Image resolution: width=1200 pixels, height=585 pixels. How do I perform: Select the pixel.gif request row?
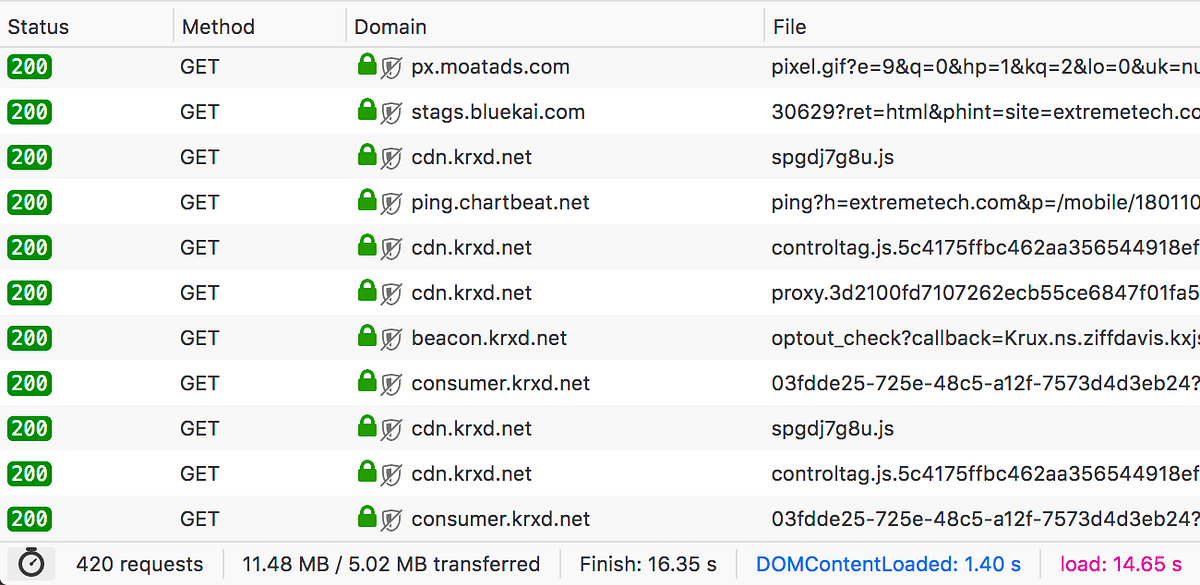(600, 67)
